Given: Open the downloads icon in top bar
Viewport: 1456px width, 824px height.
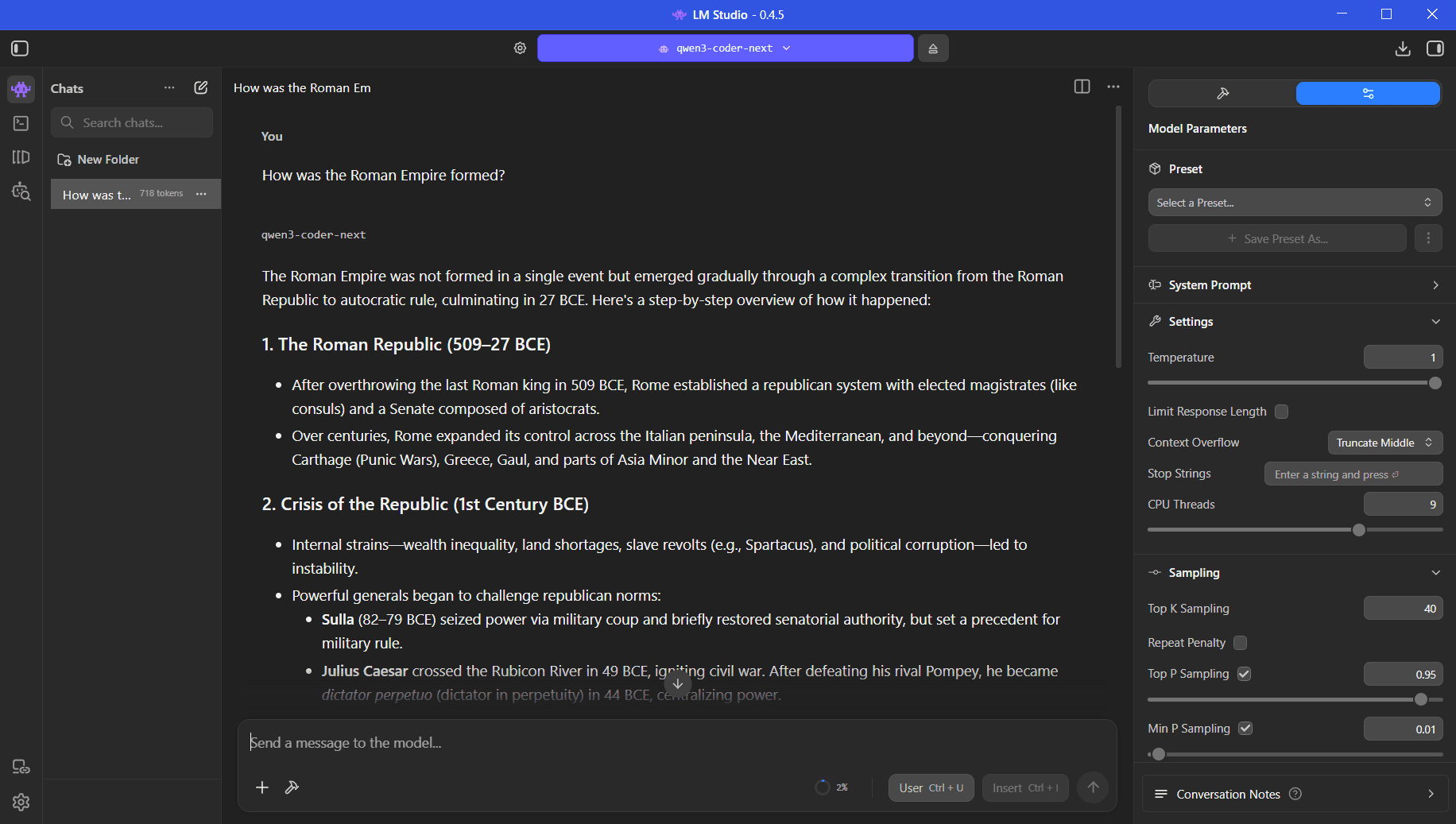Looking at the screenshot, I should tap(1403, 48).
